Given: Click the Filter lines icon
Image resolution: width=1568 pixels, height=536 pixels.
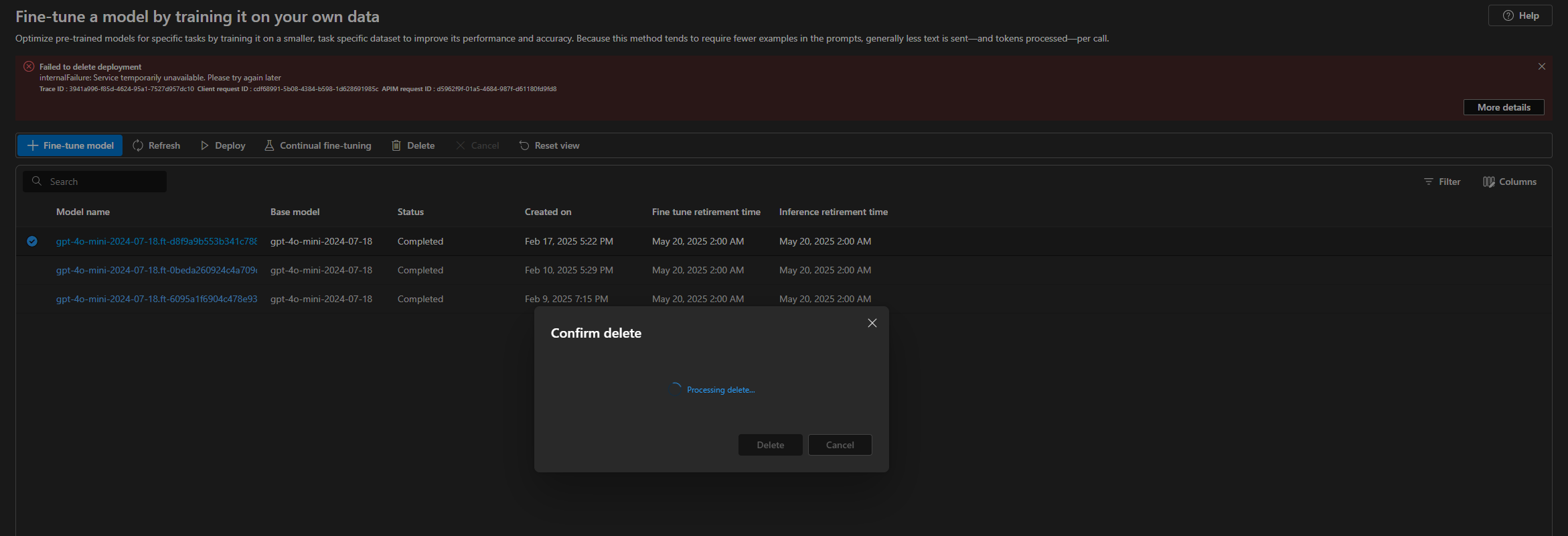Looking at the screenshot, I should tap(1428, 182).
